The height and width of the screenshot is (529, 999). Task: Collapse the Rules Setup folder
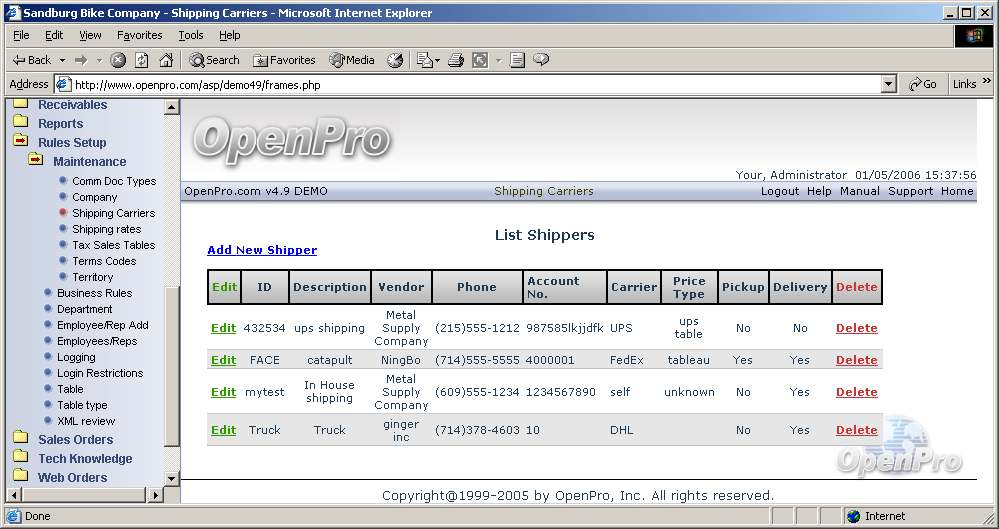[20, 142]
